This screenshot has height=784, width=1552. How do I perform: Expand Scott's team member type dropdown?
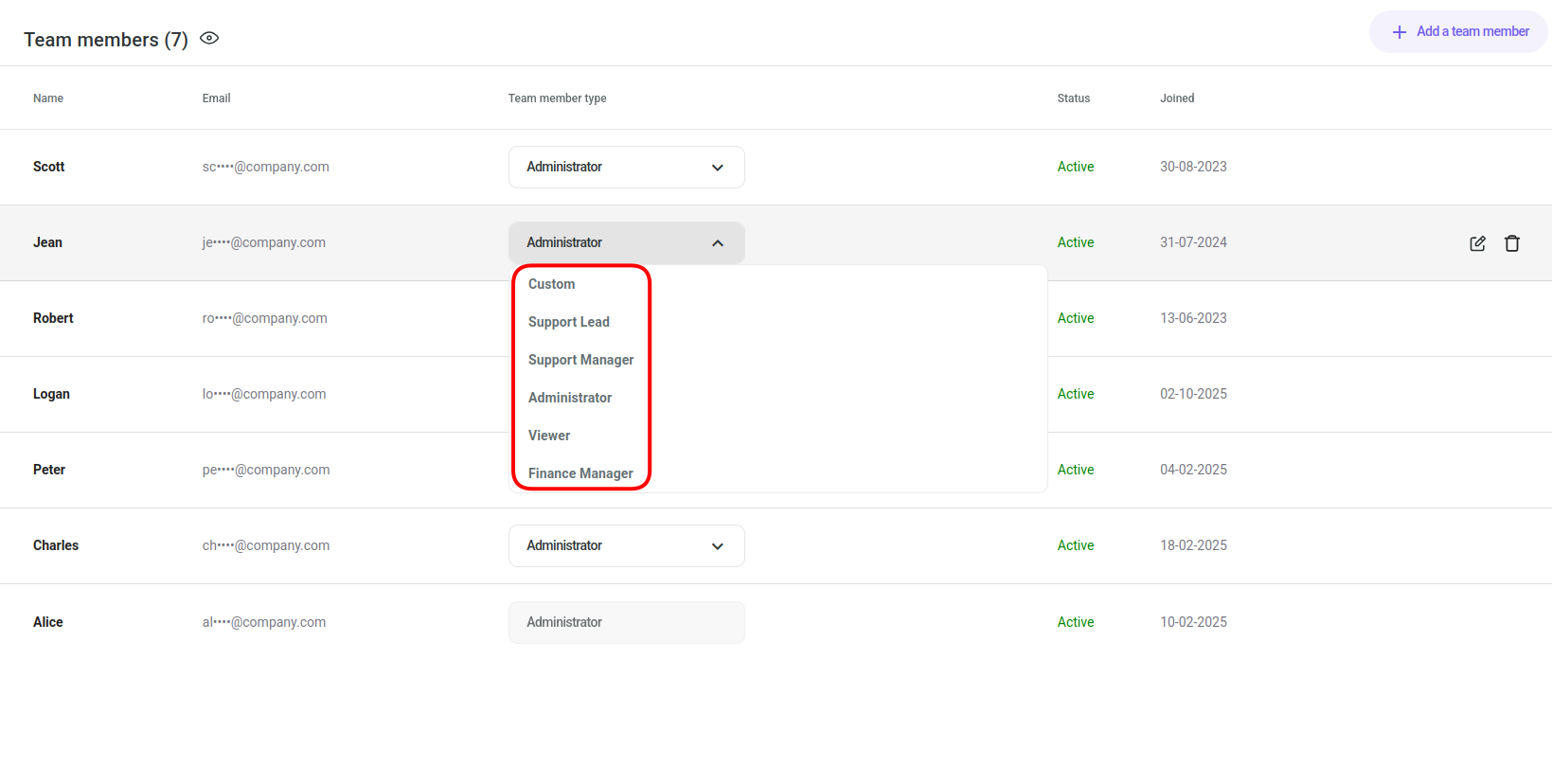pos(626,168)
